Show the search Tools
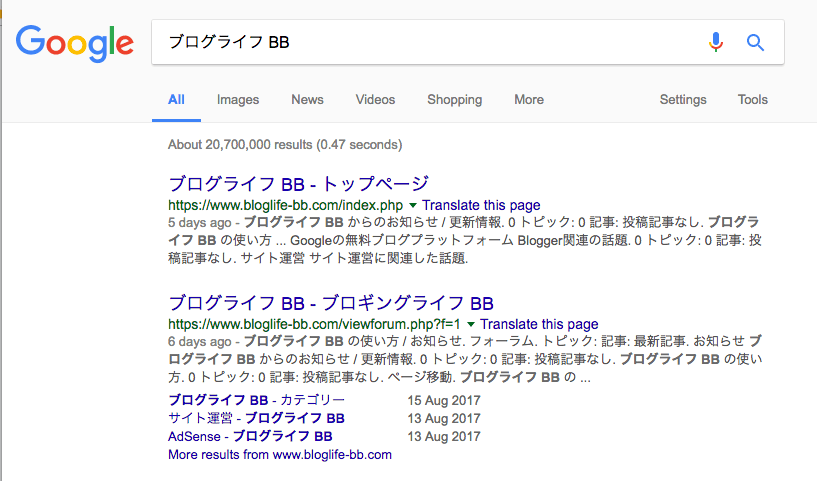The image size is (817, 481). [752, 100]
